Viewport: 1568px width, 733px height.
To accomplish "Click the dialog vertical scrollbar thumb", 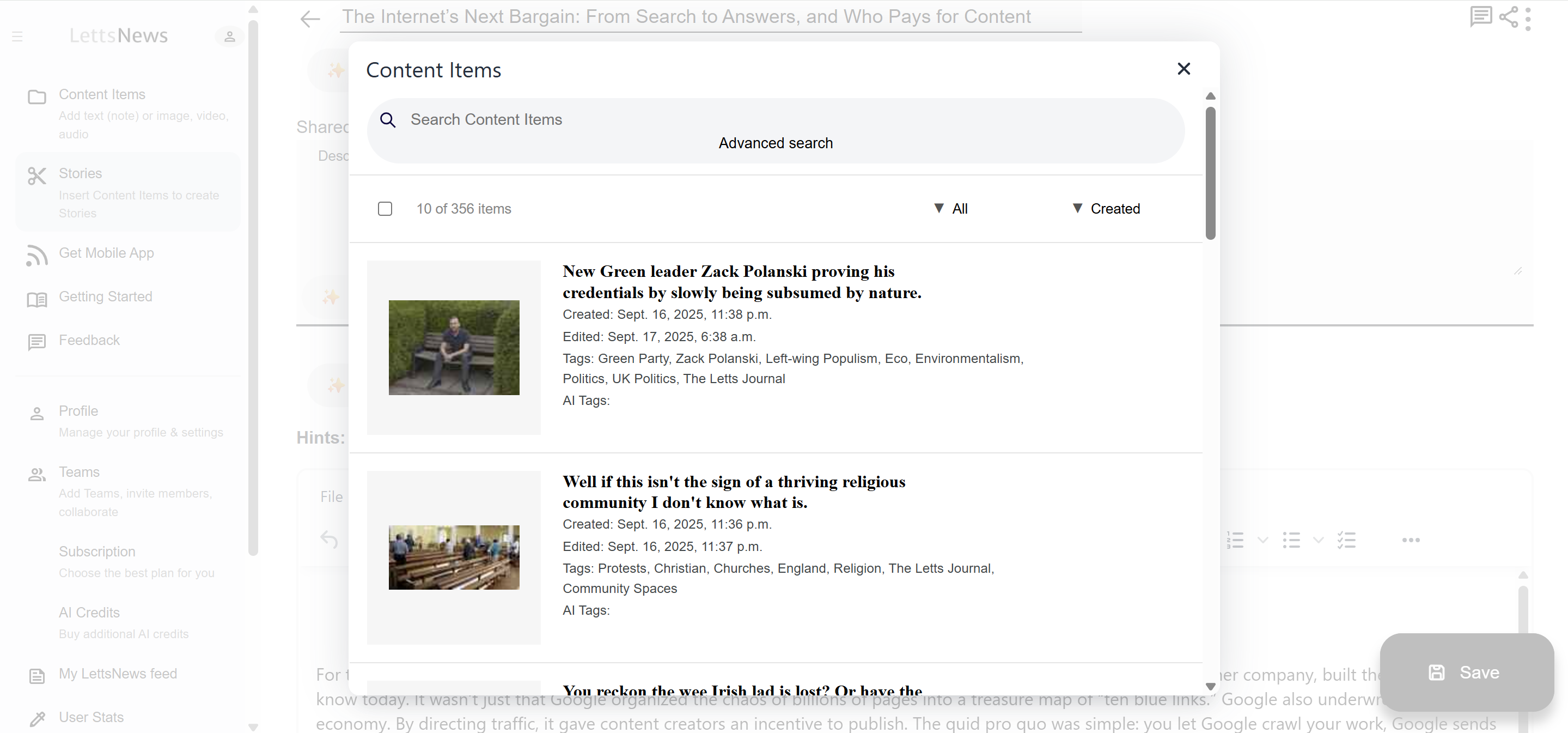I will click(1211, 173).
